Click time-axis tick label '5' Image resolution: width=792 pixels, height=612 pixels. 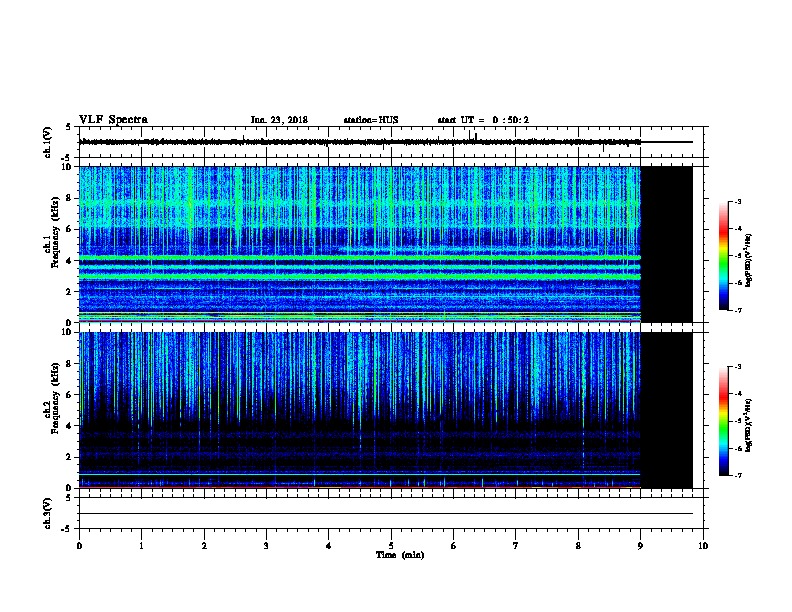(x=391, y=546)
